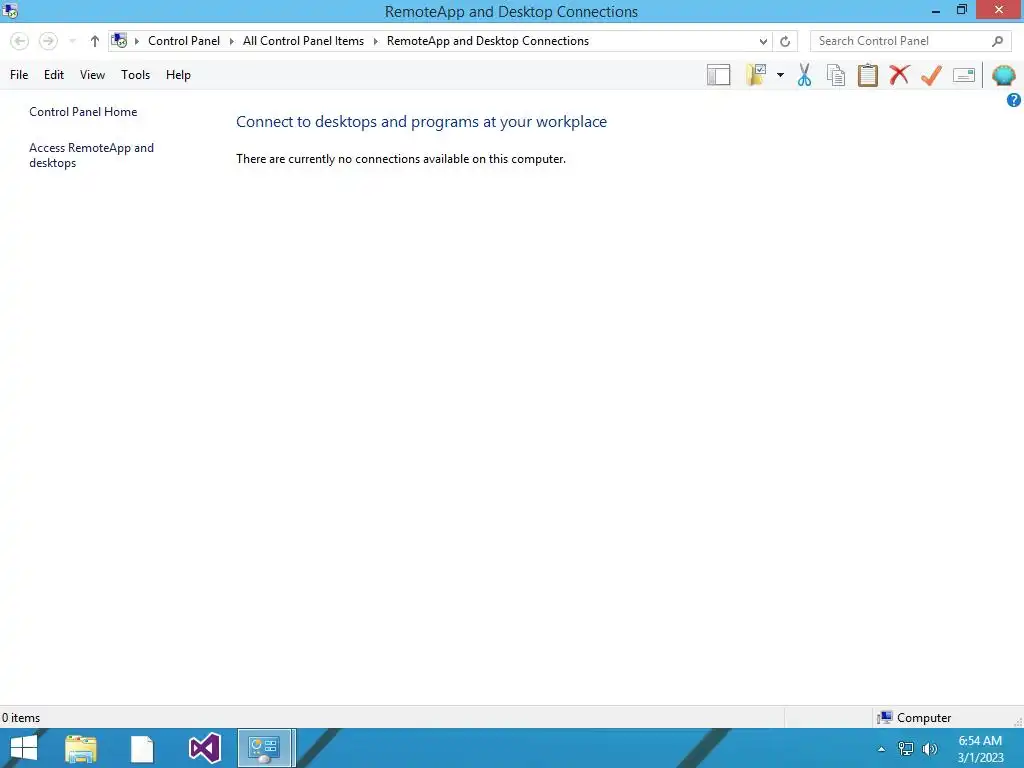Click the window title bar system icon
The height and width of the screenshot is (768, 1024).
pyautogui.click(x=10, y=10)
